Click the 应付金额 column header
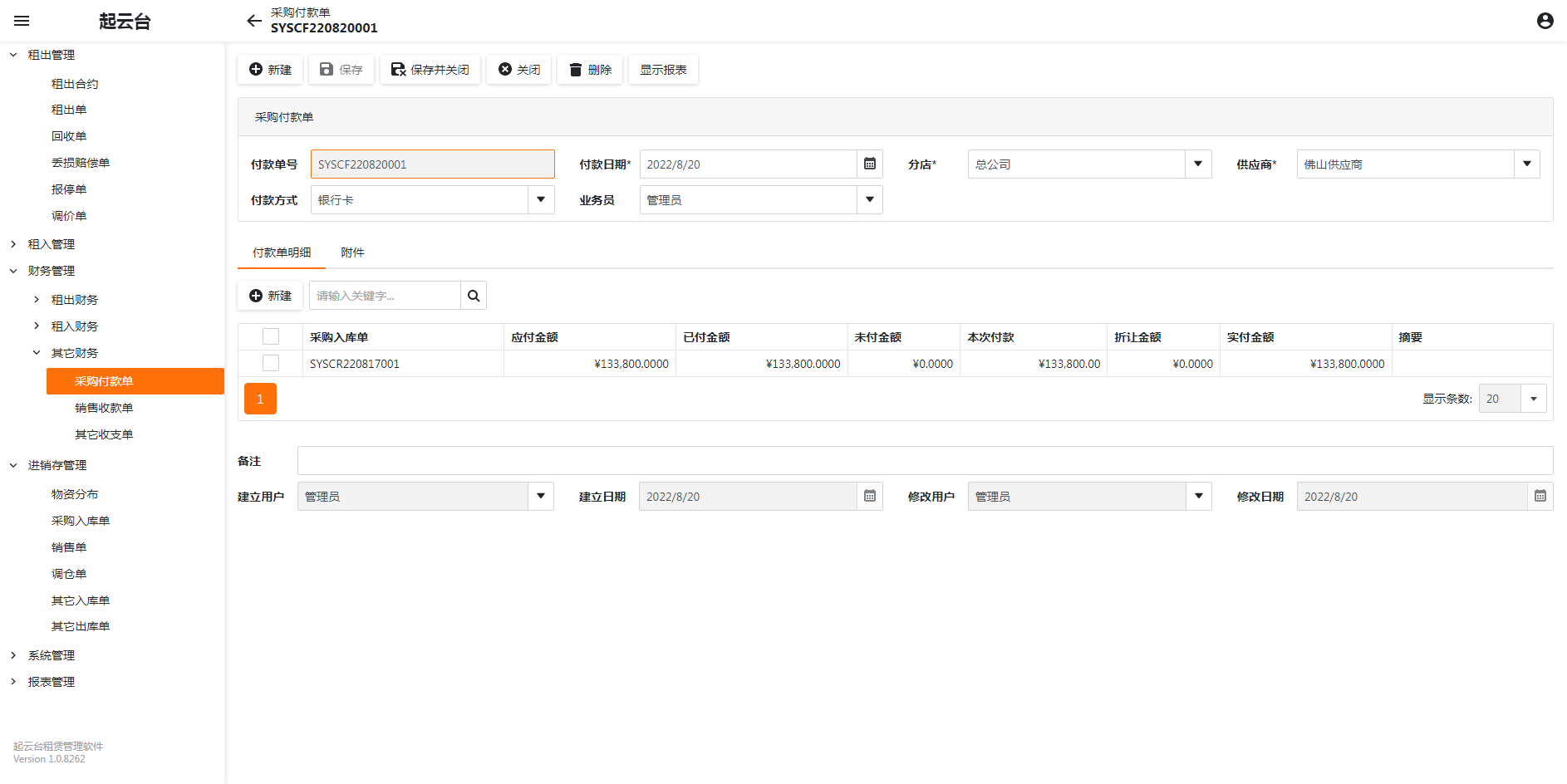The image size is (1567, 784). tap(590, 337)
